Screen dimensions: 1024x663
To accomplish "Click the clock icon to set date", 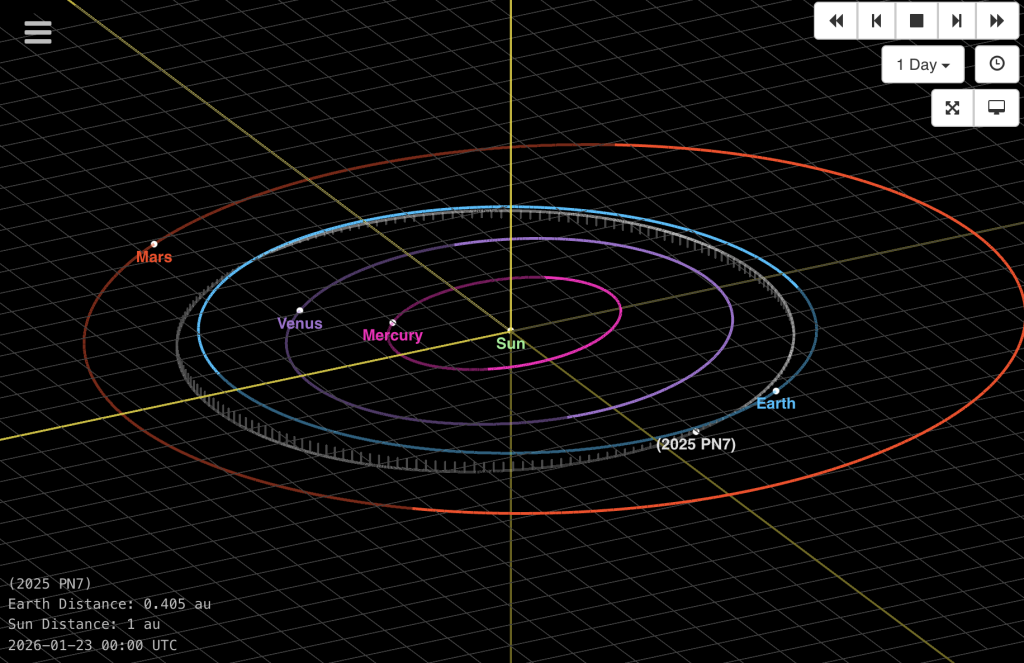I will coord(996,64).
